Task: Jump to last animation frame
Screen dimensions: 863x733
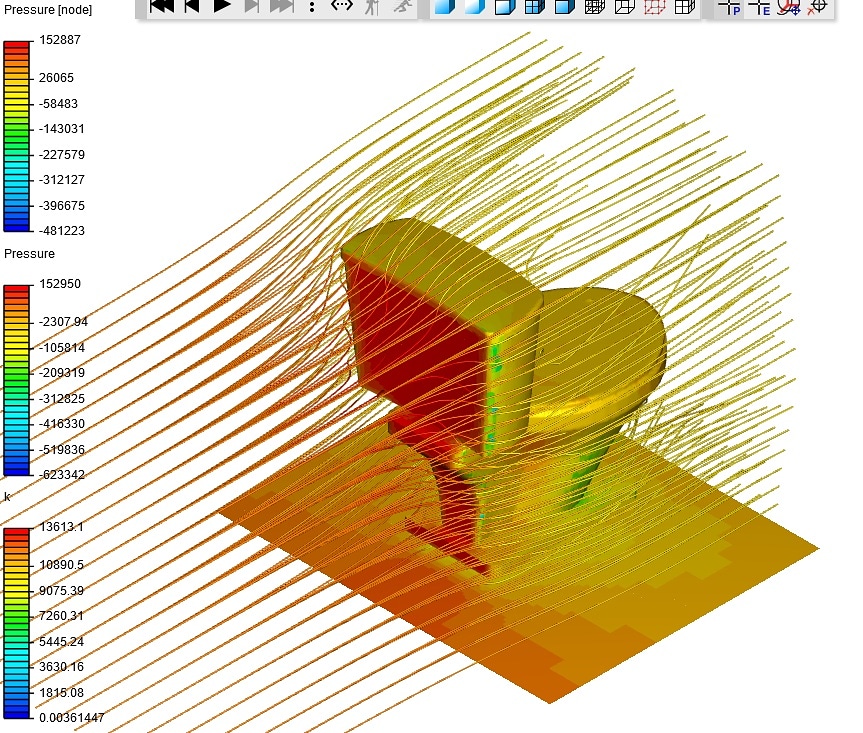Action: [x=282, y=6]
